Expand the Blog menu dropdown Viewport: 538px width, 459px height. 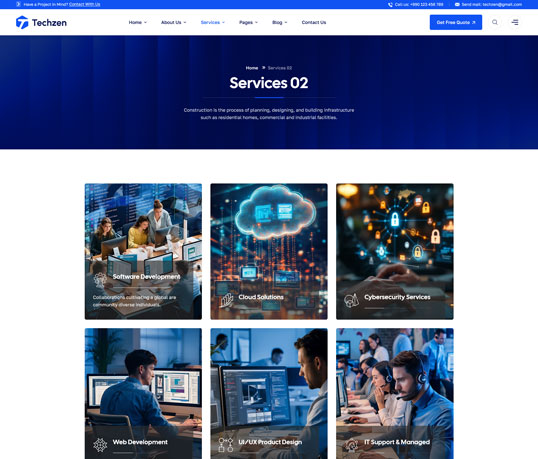(x=280, y=22)
